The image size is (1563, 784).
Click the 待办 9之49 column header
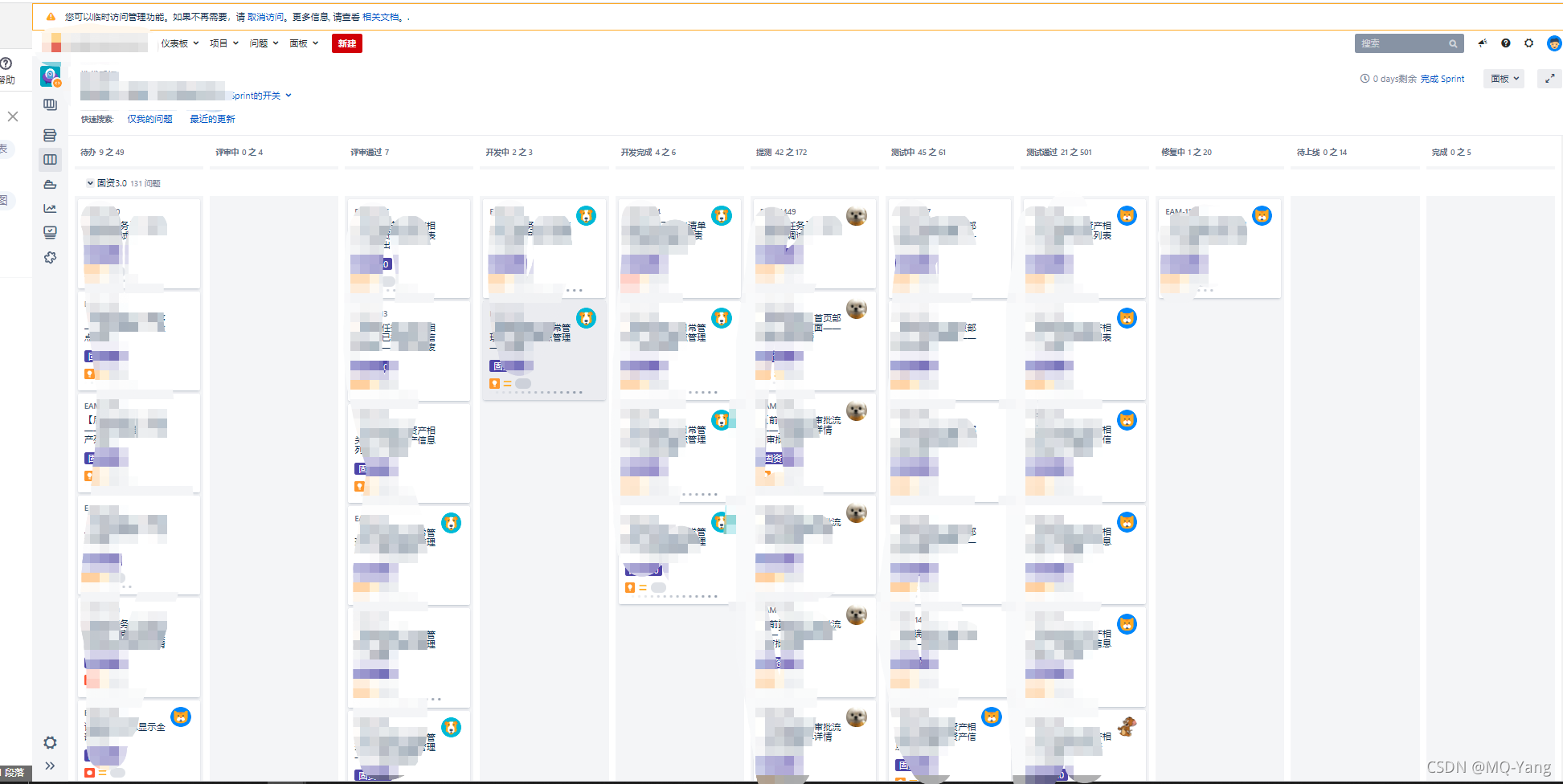click(103, 152)
